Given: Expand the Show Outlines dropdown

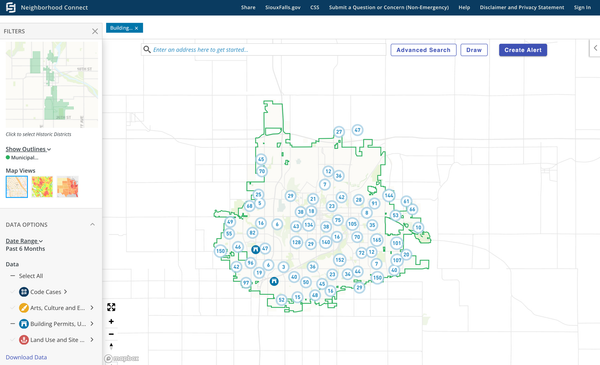Looking at the screenshot, I should 28,149.
